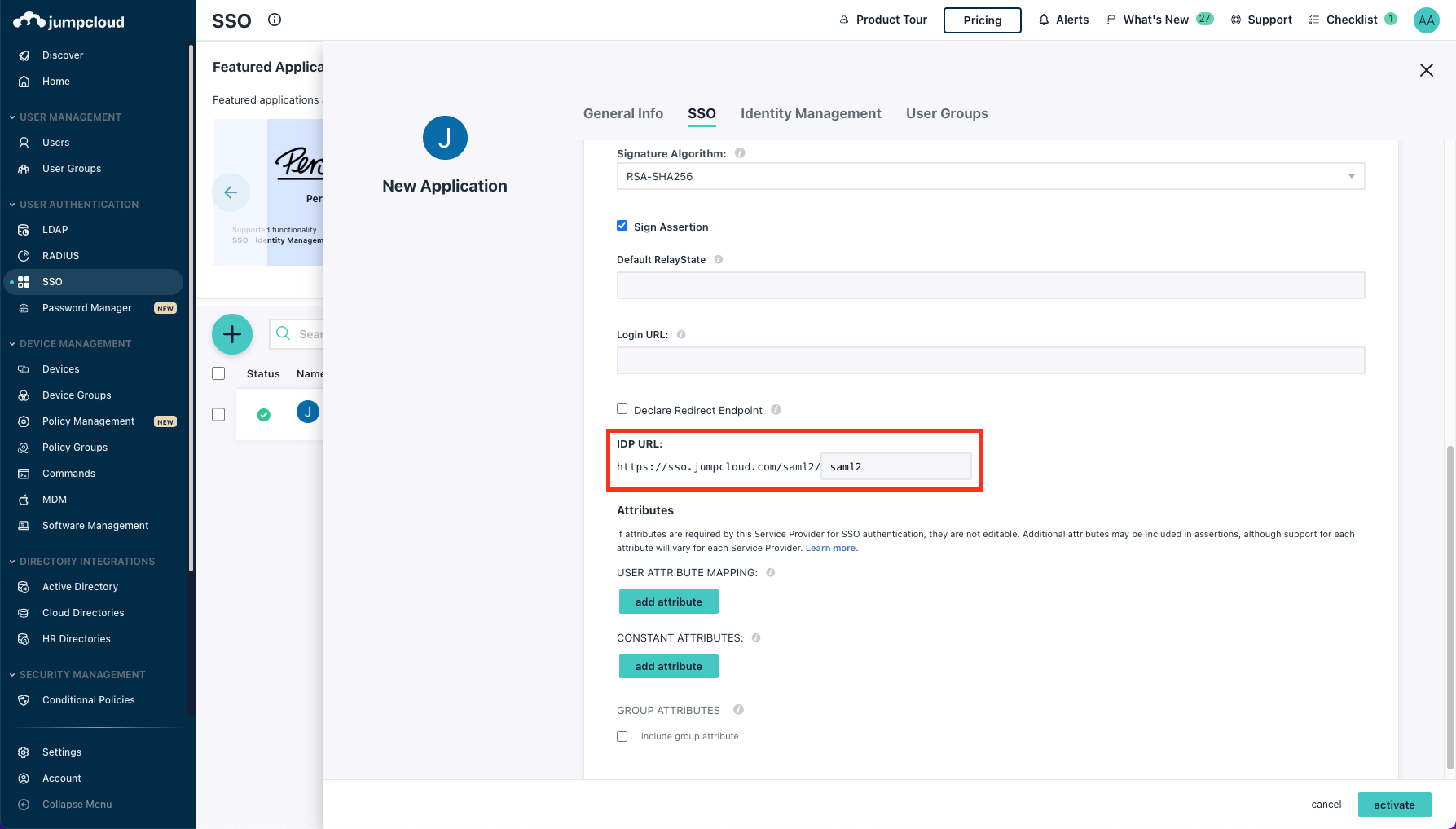1456x829 pixels.
Task: Select the SSO tab in panel
Action: tap(702, 113)
